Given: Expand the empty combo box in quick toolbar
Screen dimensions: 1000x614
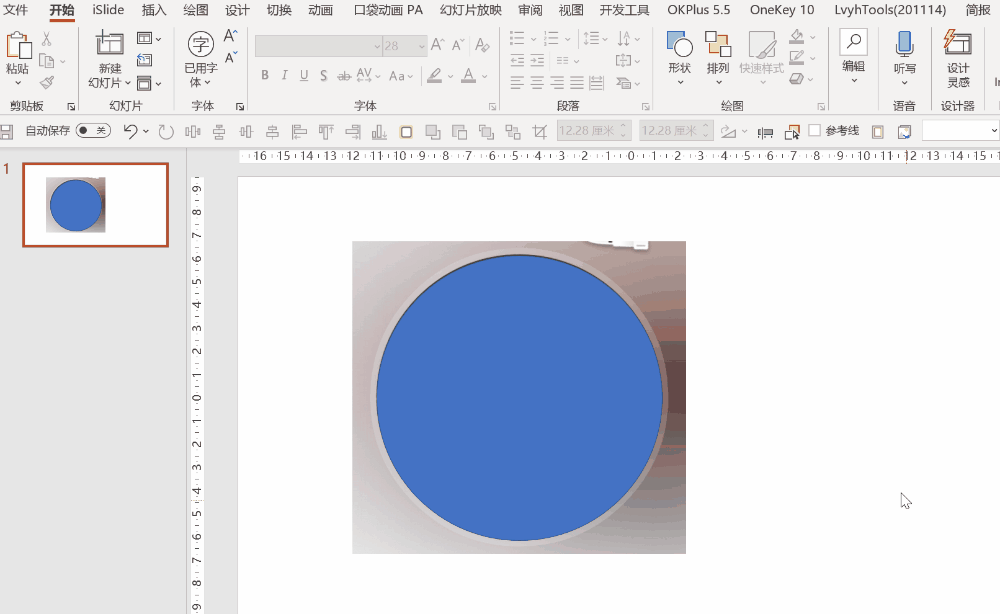Looking at the screenshot, I should click(993, 131).
